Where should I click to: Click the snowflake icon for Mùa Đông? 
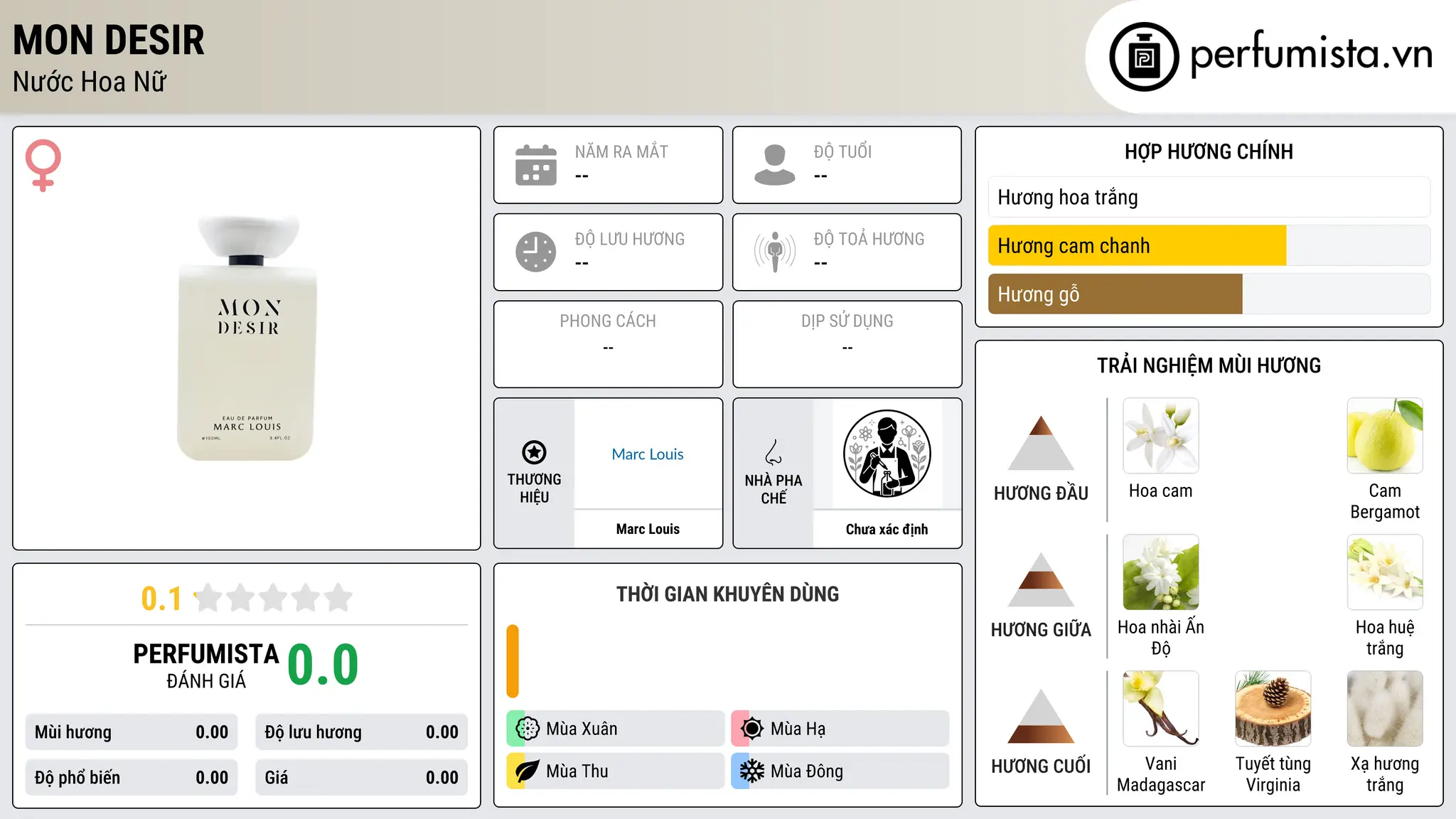pos(752,771)
